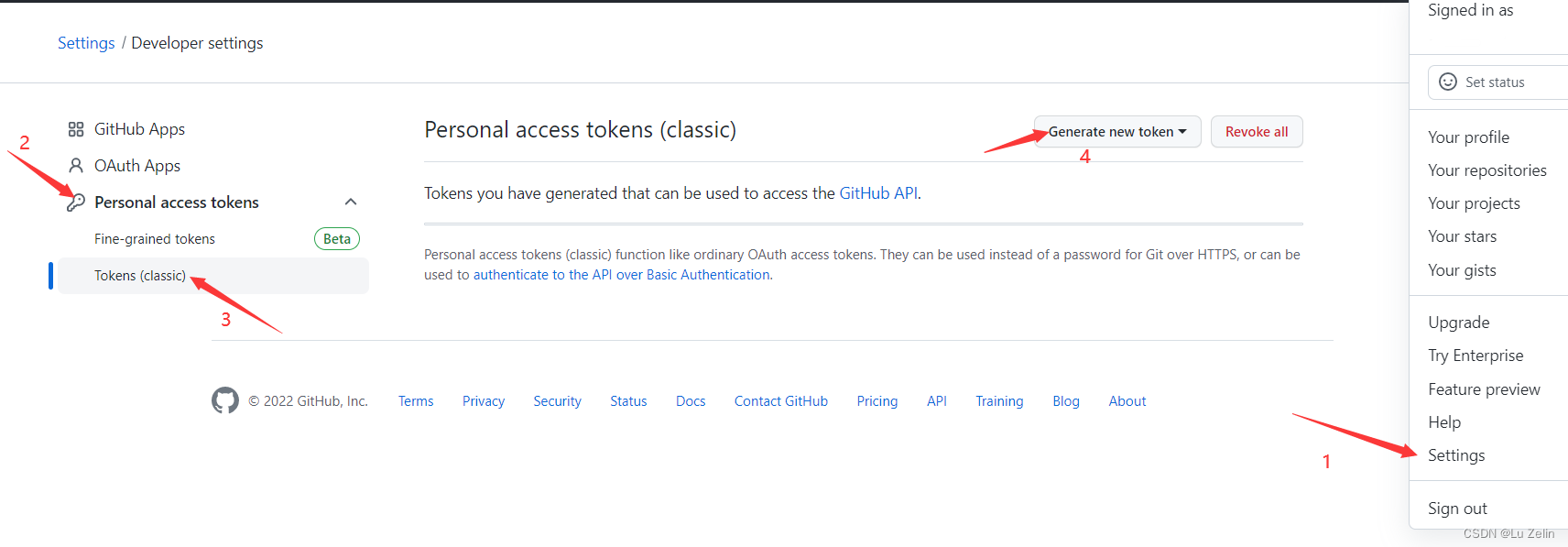The width and height of the screenshot is (1568, 547).
Task: Click the GitHub Apps grid icon
Action: click(76, 129)
